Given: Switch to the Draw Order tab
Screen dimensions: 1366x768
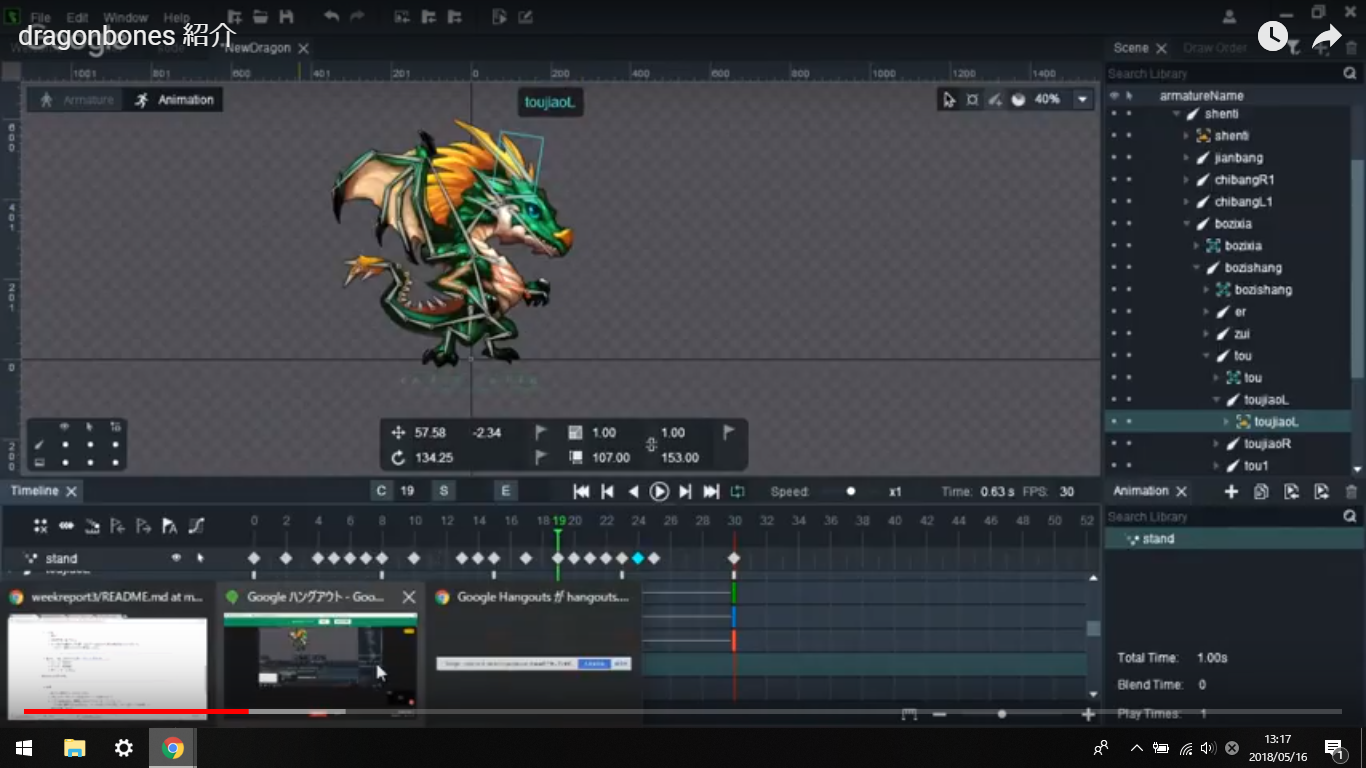Looking at the screenshot, I should click(1214, 48).
